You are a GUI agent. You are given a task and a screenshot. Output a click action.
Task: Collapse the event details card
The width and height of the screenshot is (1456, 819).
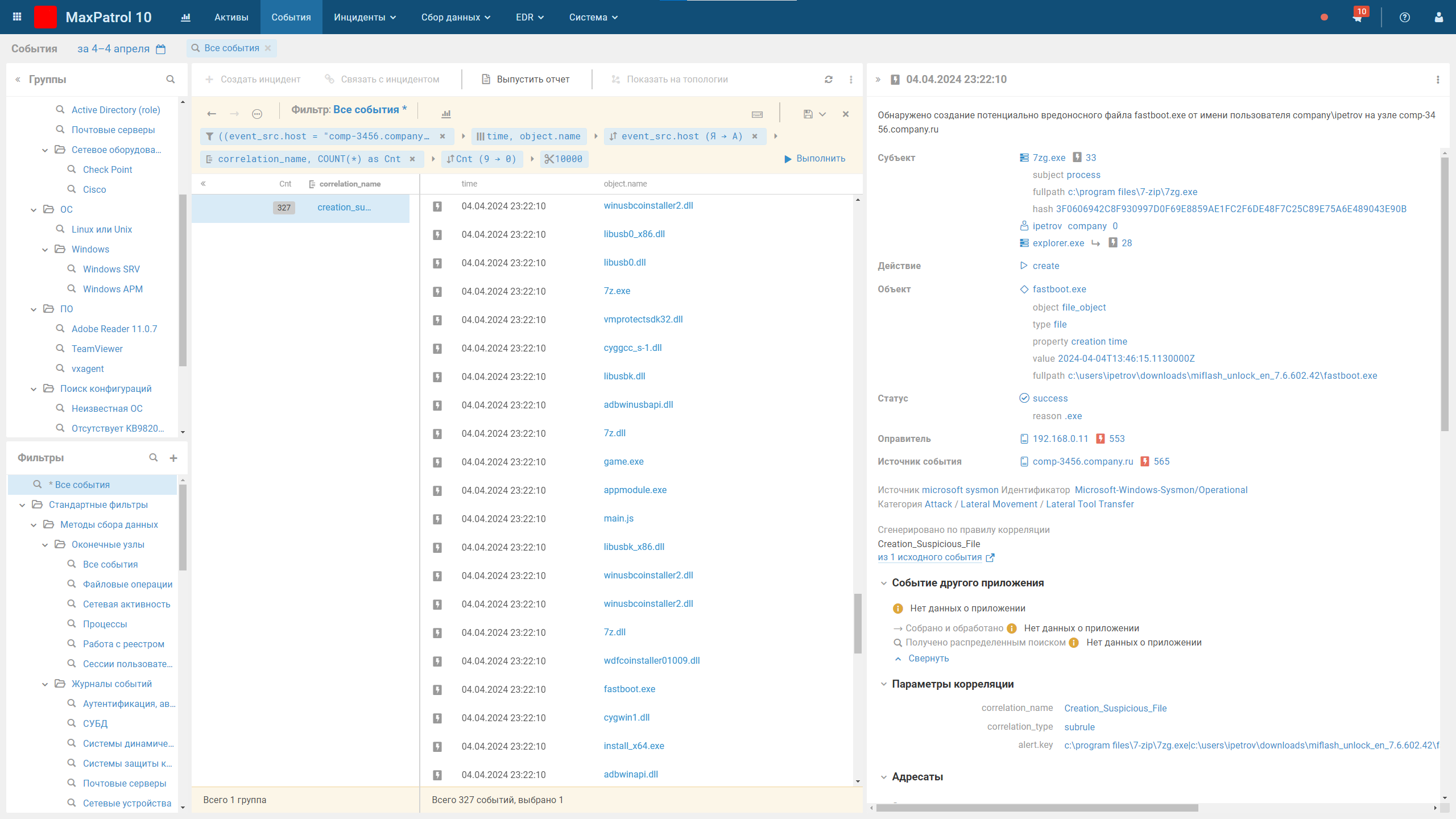pyautogui.click(x=878, y=80)
